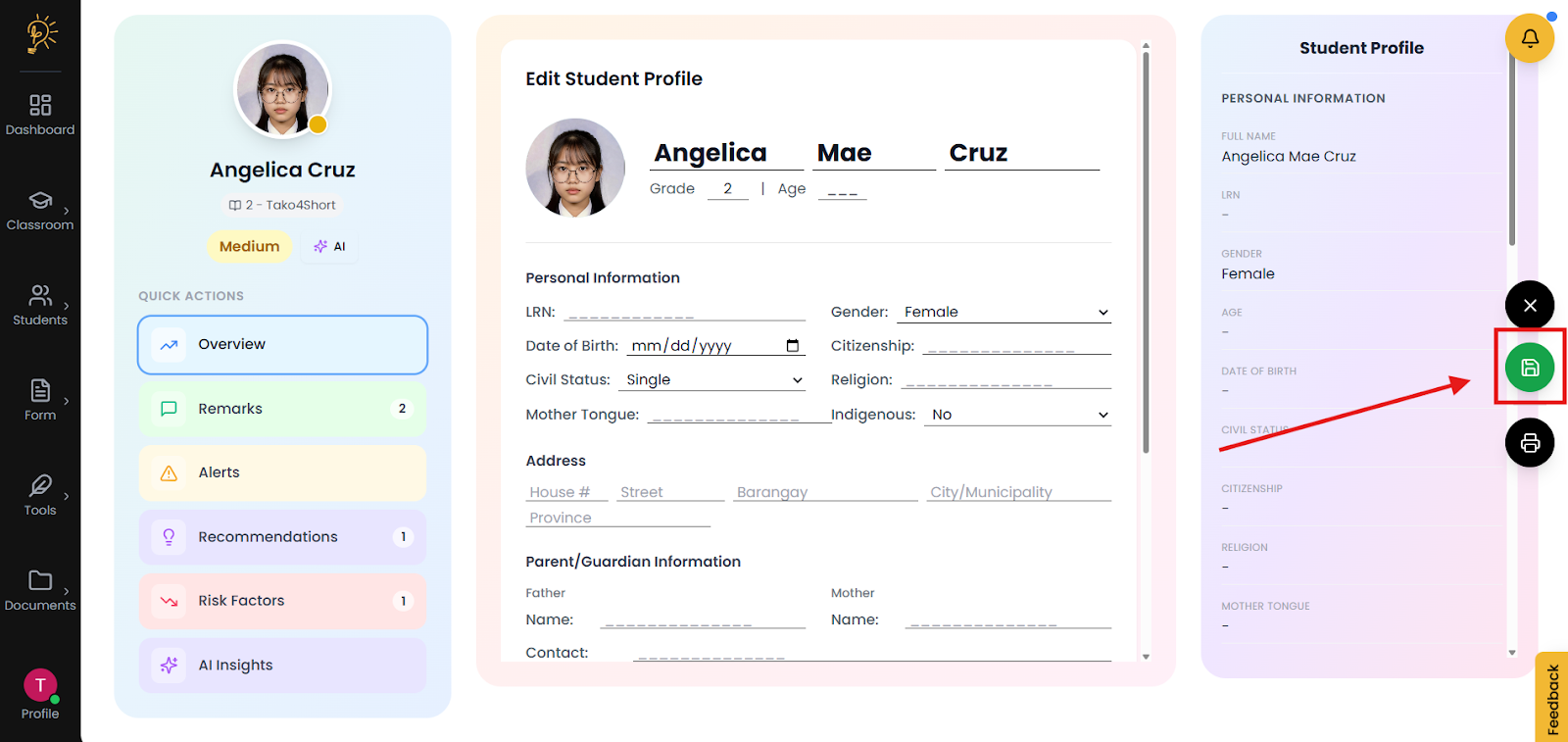Open the notifications bell
Image resolution: width=1568 pixels, height=742 pixels.
[1529, 38]
